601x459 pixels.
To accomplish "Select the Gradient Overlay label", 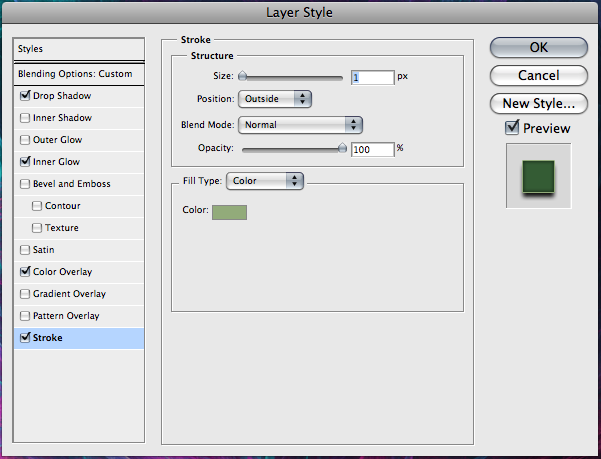I will (69, 294).
